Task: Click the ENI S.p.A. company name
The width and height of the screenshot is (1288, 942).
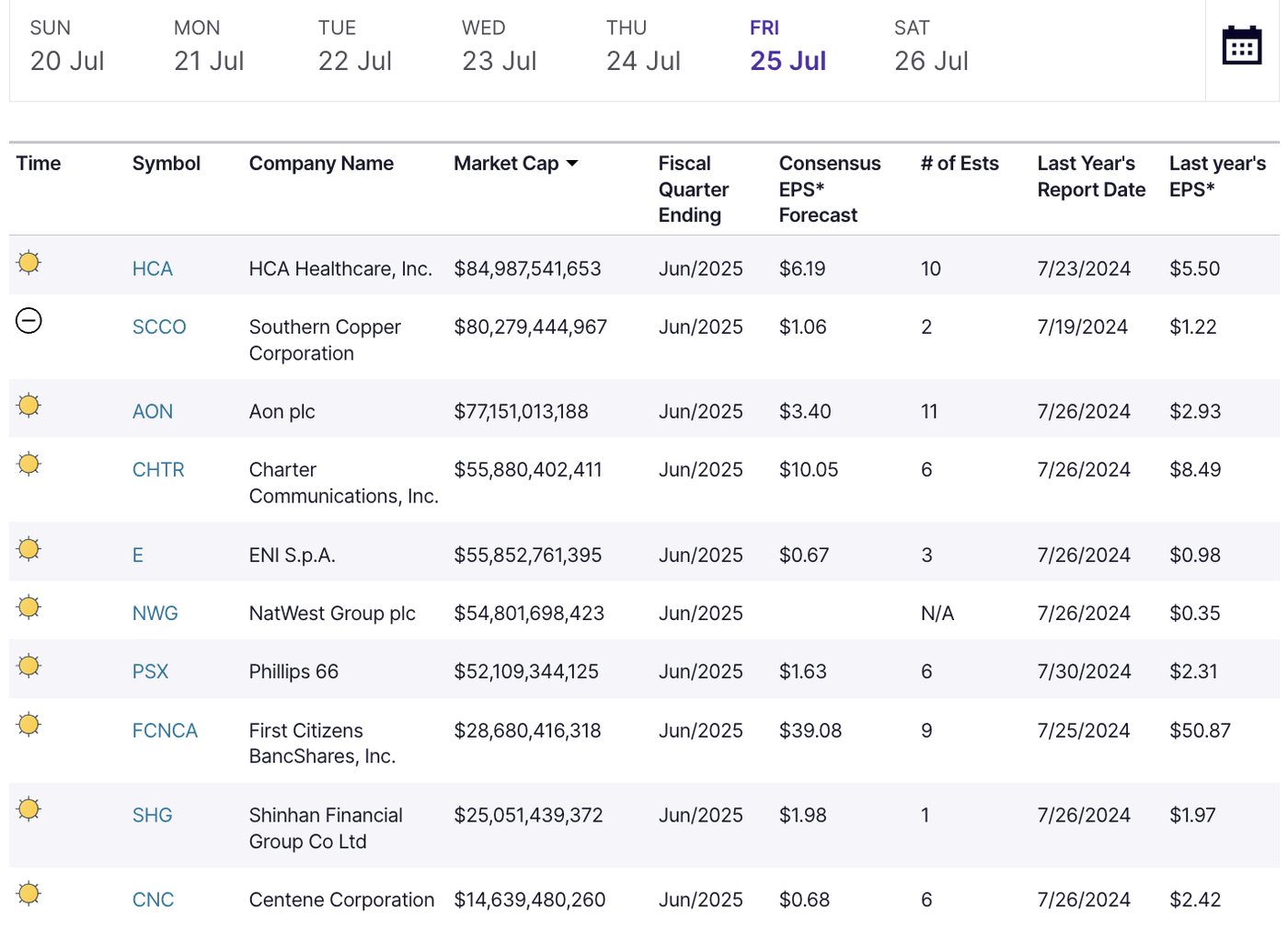Action: (293, 555)
